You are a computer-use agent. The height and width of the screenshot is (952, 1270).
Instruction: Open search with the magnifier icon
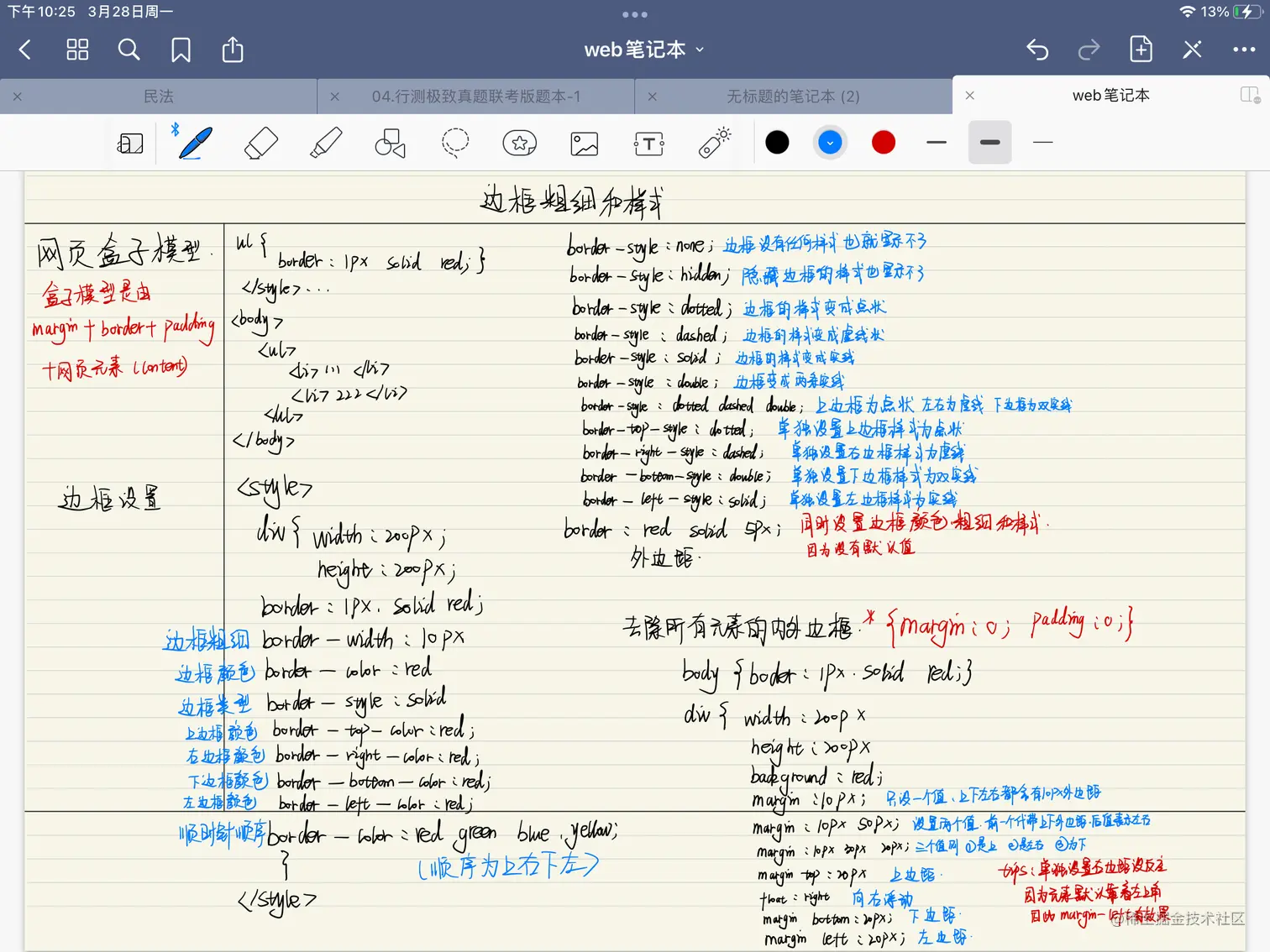coord(129,50)
